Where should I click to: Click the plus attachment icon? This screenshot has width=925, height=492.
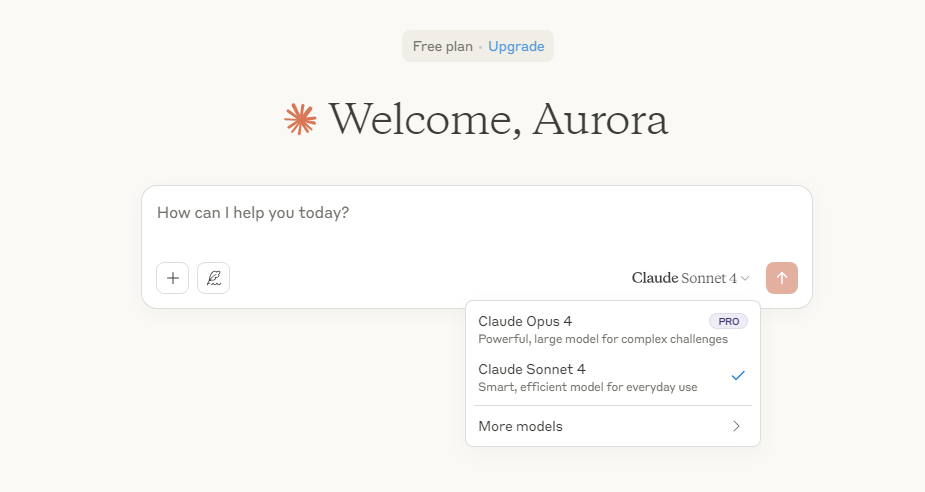point(172,278)
